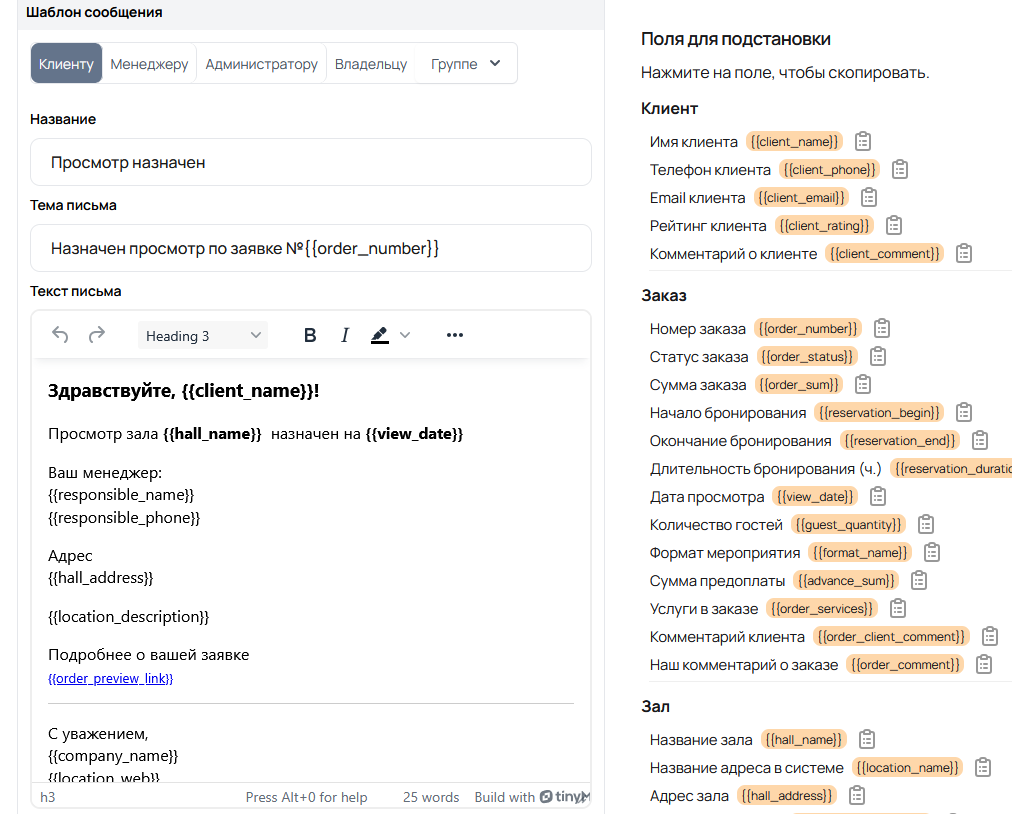
Task: Click the h3 element path in statusbar
Action: click(47, 797)
